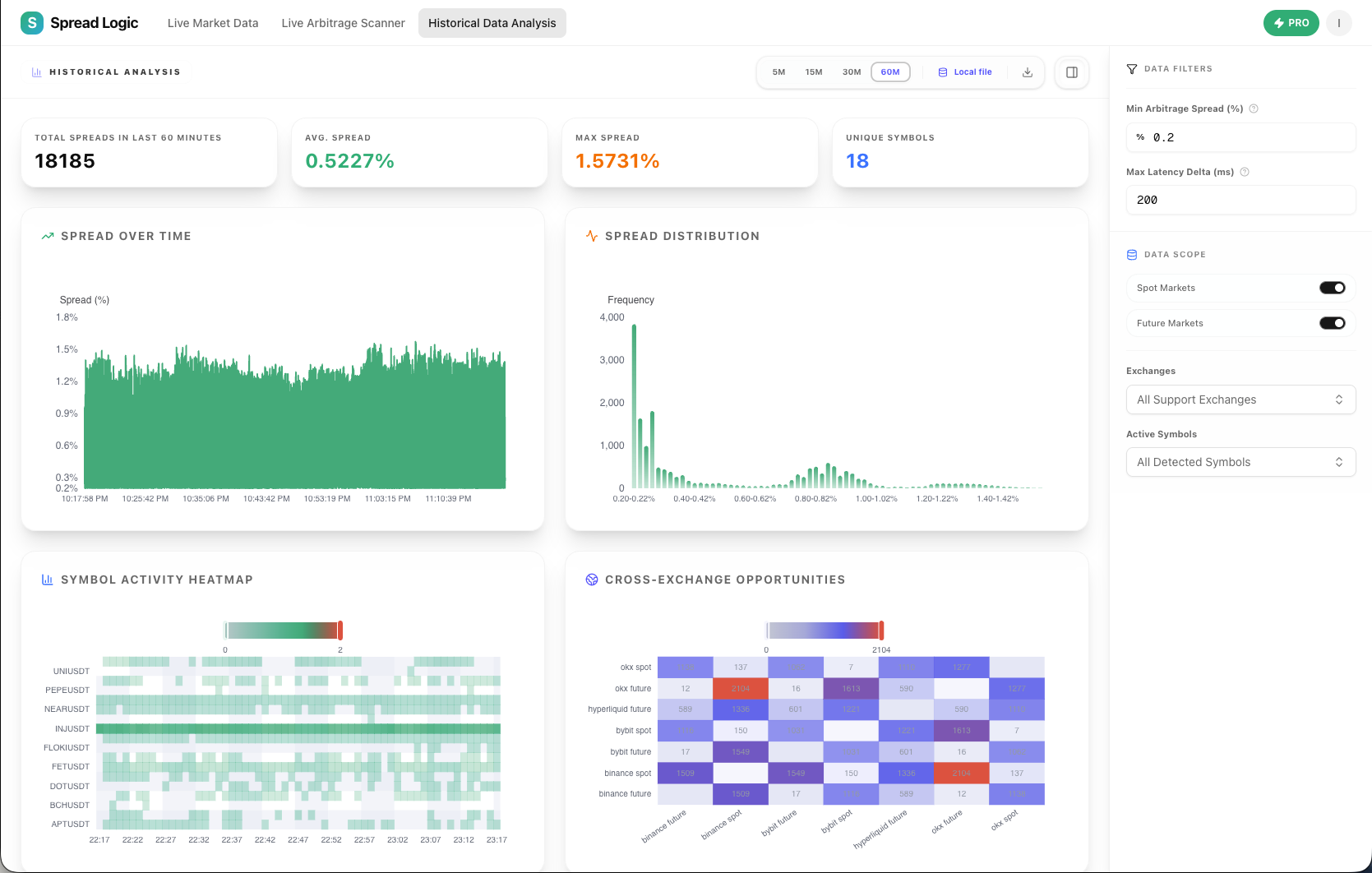Turn off the Future Markets toggle
This screenshot has width=1372, height=873.
pos(1332,322)
